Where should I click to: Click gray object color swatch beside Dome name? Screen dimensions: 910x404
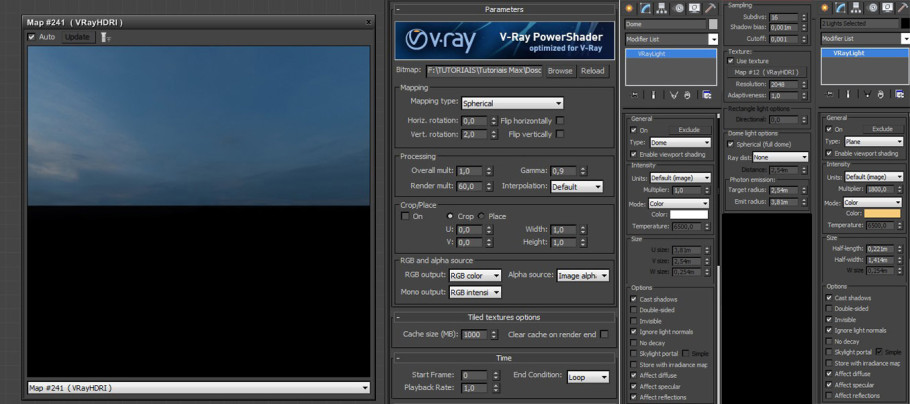[713, 24]
